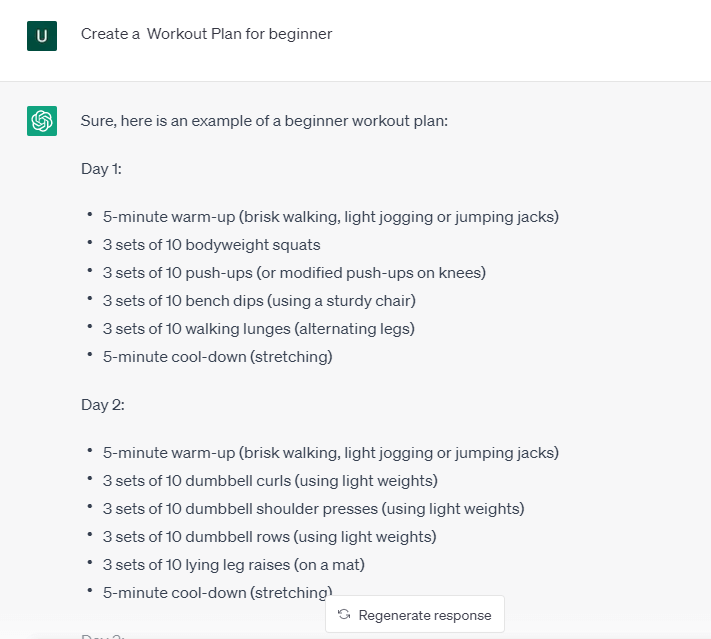This screenshot has width=711, height=639.
Task: Click the bodyweight squats line
Action: (x=211, y=245)
